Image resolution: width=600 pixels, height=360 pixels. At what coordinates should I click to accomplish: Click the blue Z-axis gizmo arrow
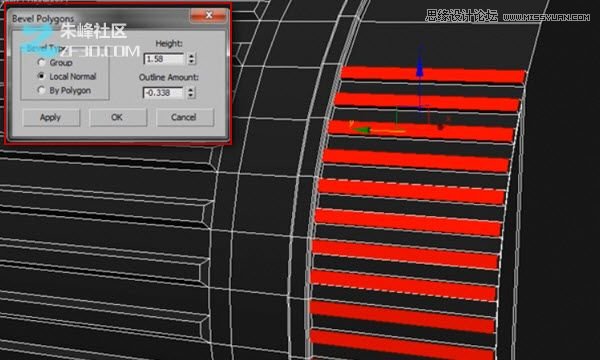point(420,67)
